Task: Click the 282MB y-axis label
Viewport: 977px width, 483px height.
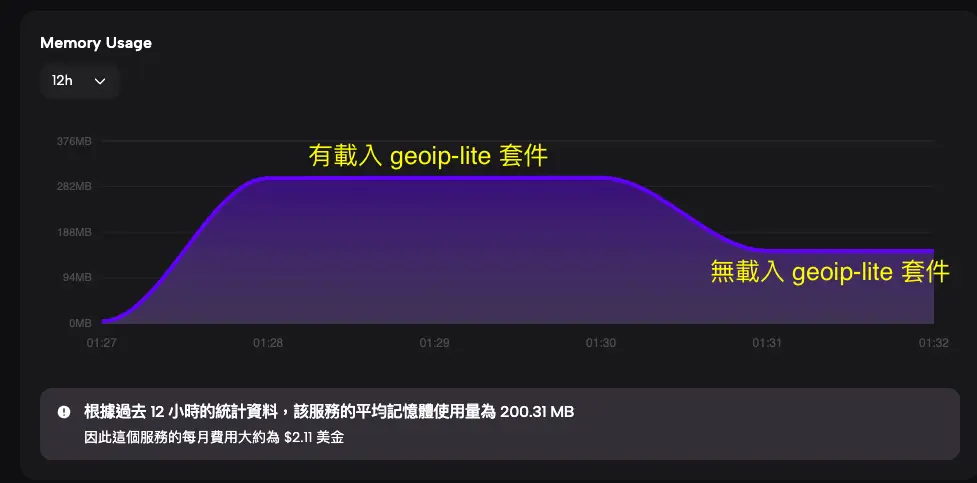Action: (74, 187)
